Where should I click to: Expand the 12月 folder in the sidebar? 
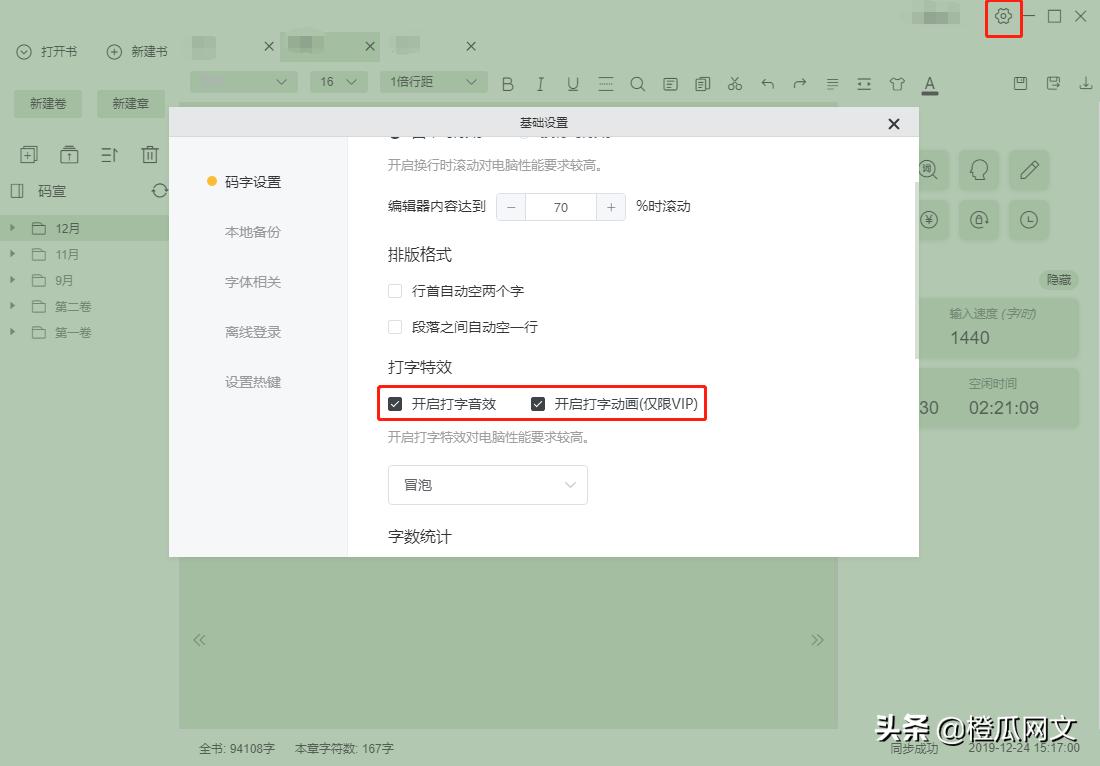(x=12, y=228)
